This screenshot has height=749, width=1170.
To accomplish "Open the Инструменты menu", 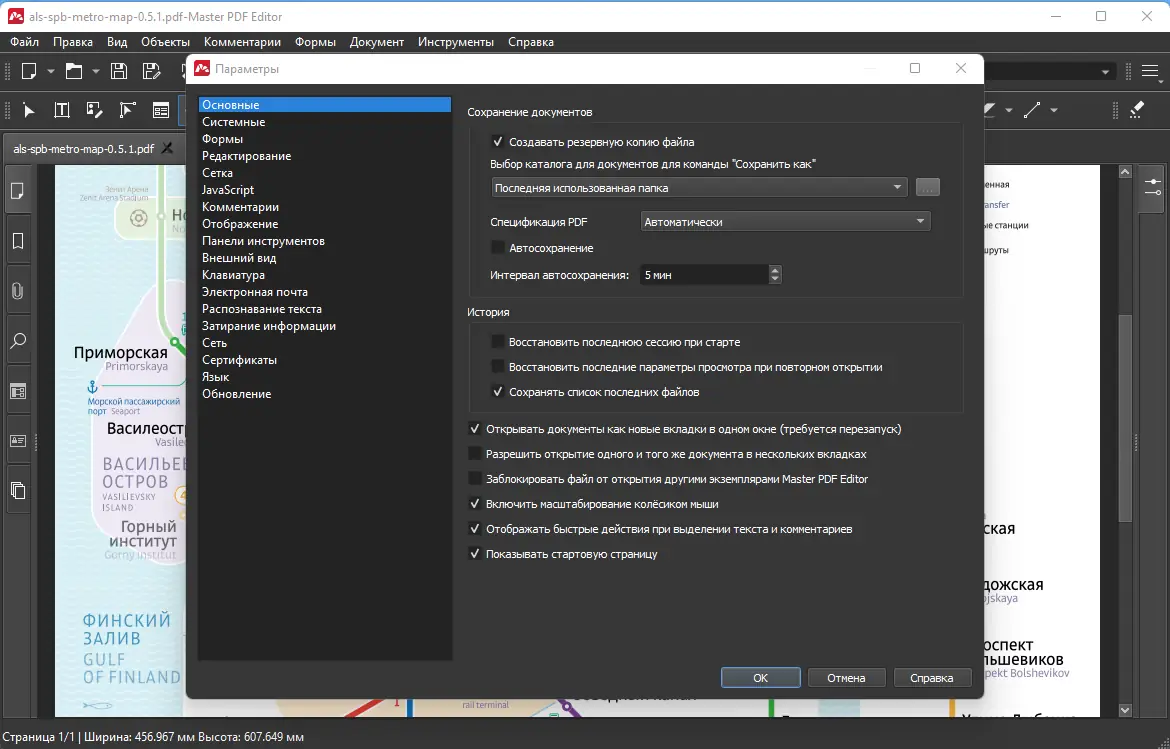I will pos(456,42).
